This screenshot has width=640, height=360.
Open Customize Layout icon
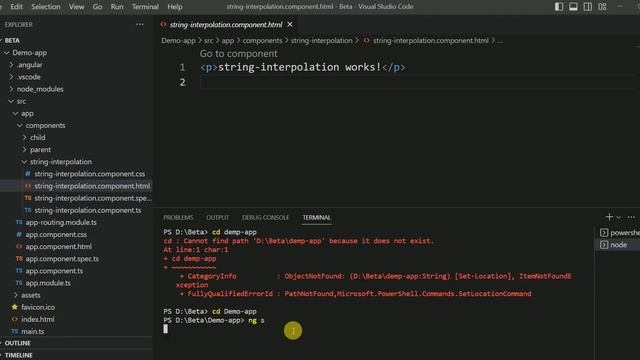coord(602,7)
